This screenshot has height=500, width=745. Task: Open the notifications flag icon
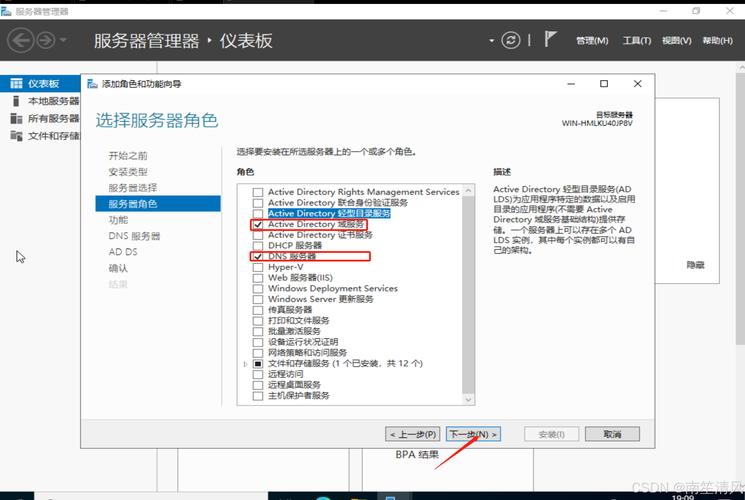coord(550,39)
